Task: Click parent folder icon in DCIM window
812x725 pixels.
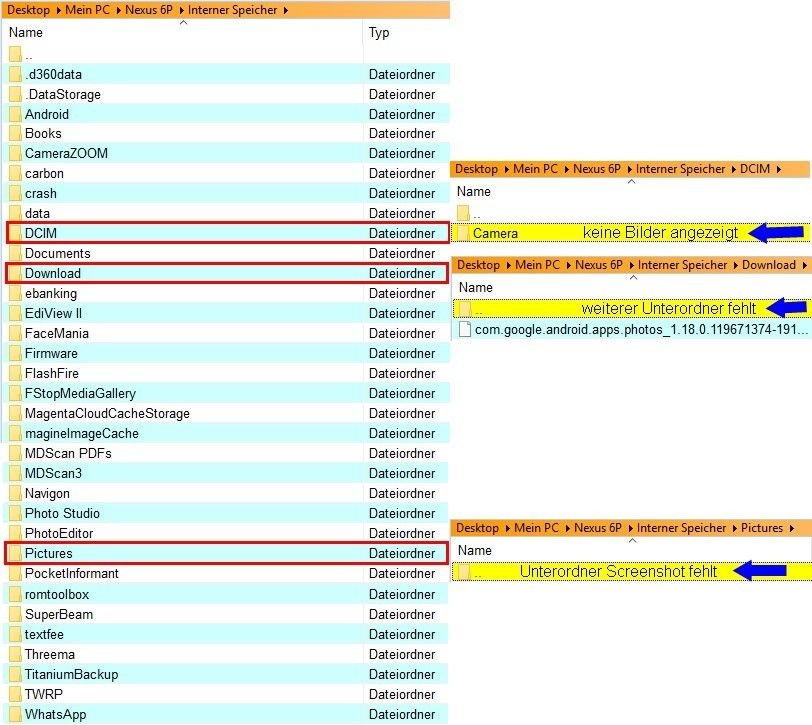Action: (463, 212)
